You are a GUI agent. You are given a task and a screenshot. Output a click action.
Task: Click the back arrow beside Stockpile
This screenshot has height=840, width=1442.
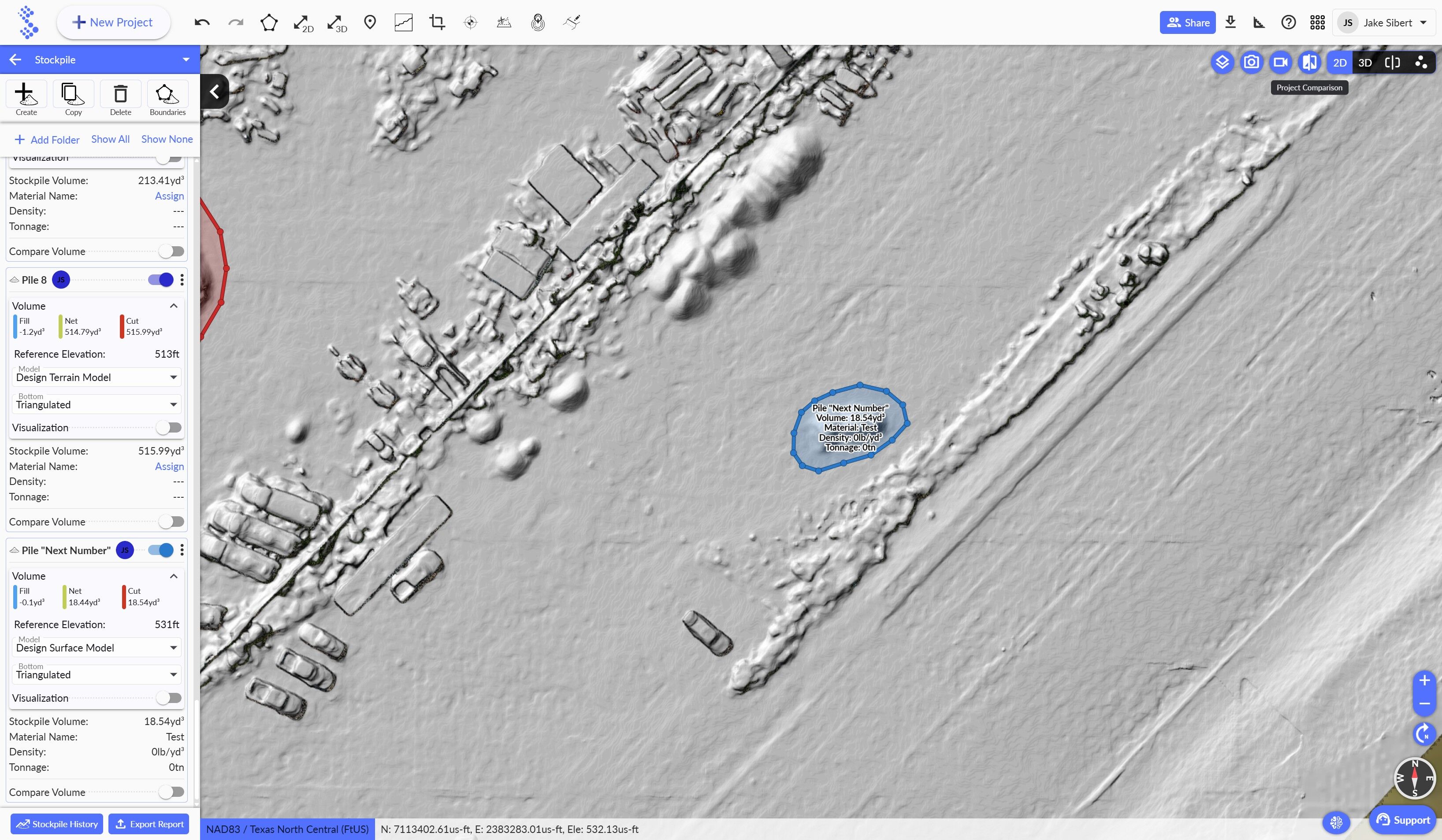point(15,59)
